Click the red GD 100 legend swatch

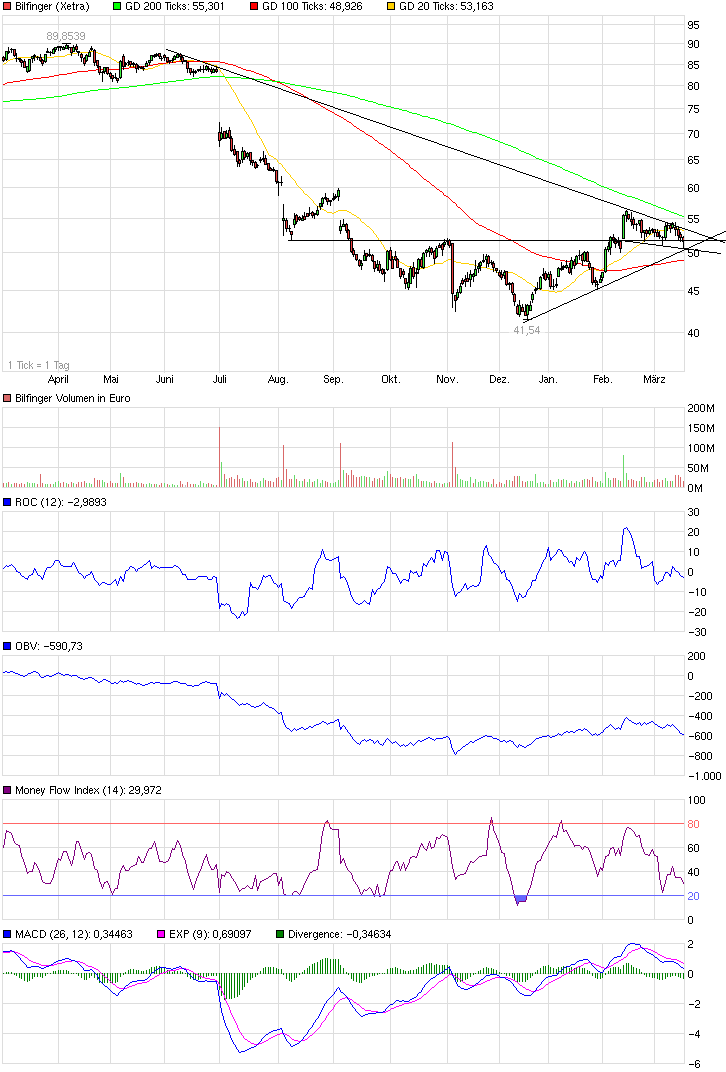[254, 6]
